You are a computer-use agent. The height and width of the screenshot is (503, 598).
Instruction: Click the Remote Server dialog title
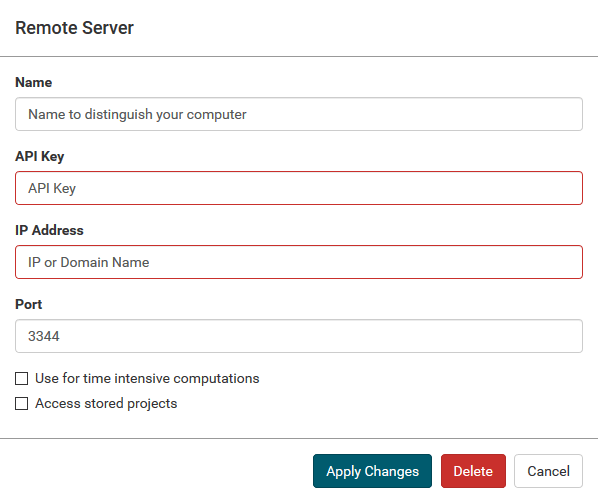(74, 28)
